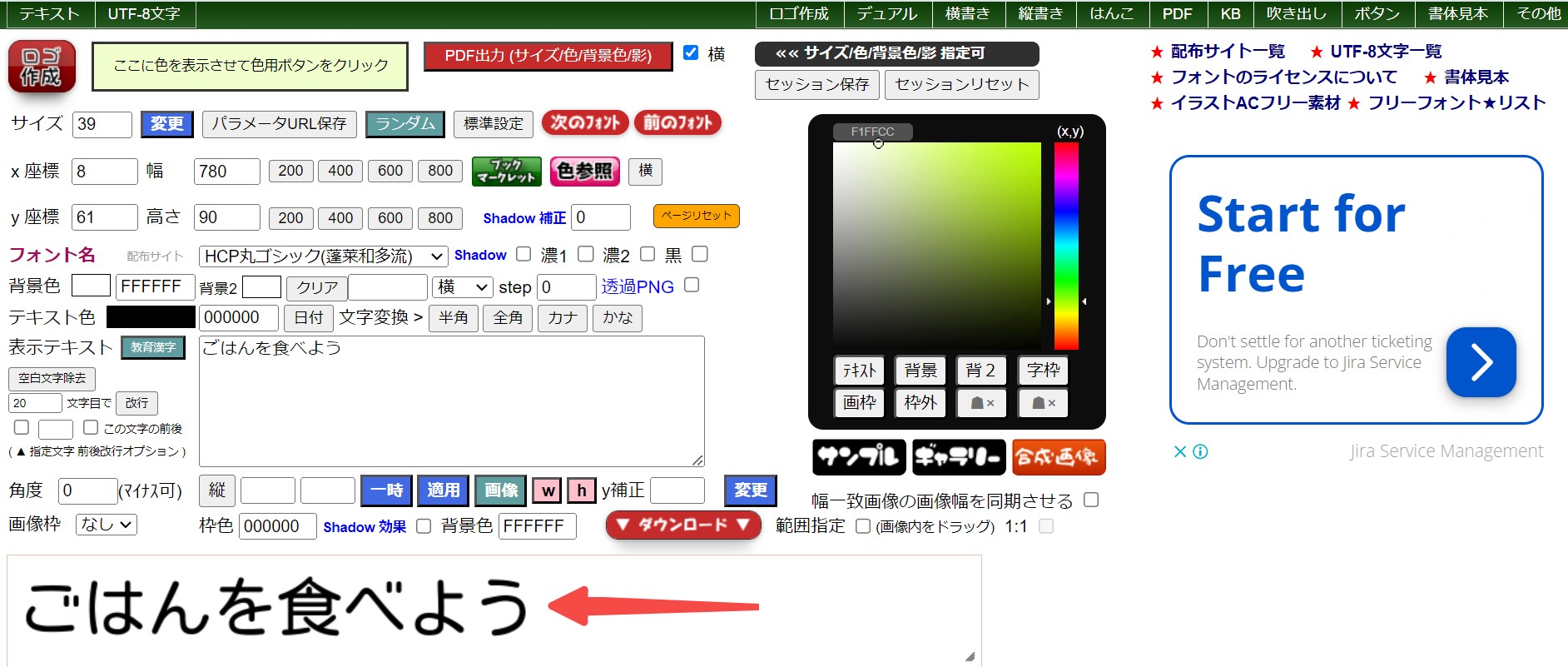1568x667 pixels.
Task: Click the 表示テキスト text area
Action: click(452, 401)
